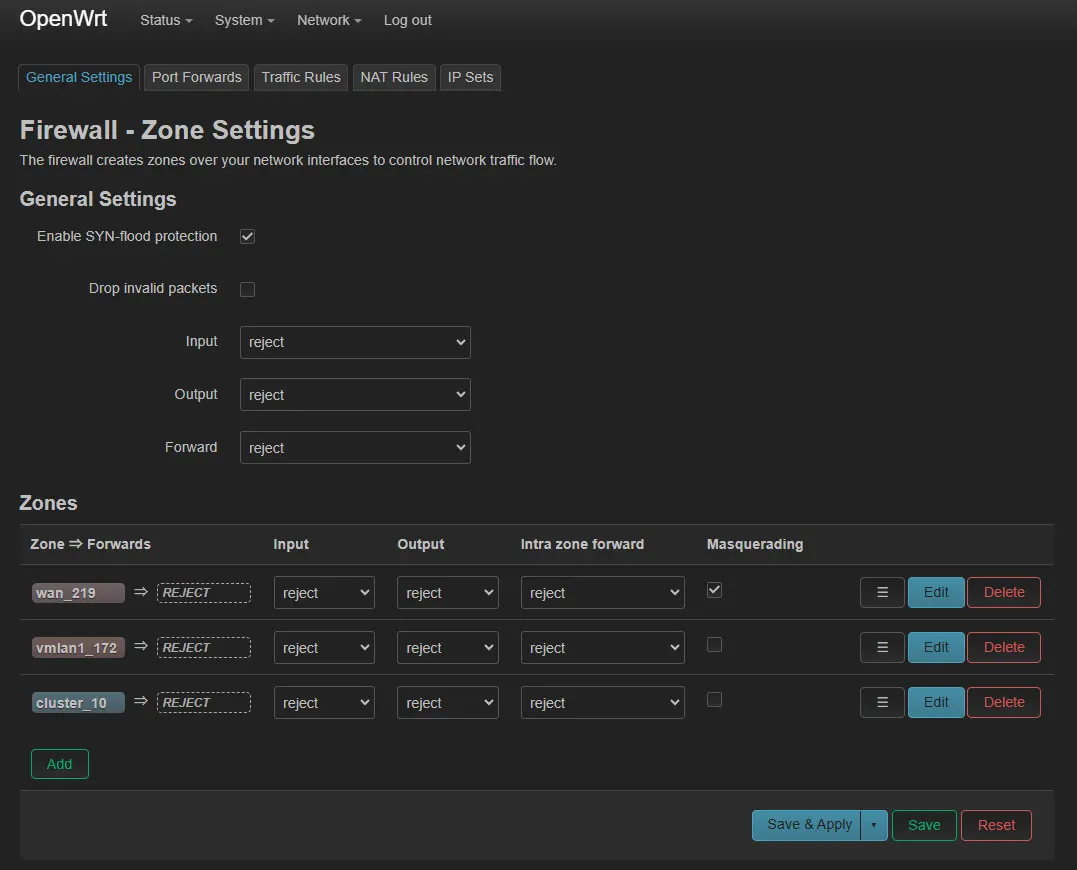Click the drag handle for wan_219 zone

[882, 592]
